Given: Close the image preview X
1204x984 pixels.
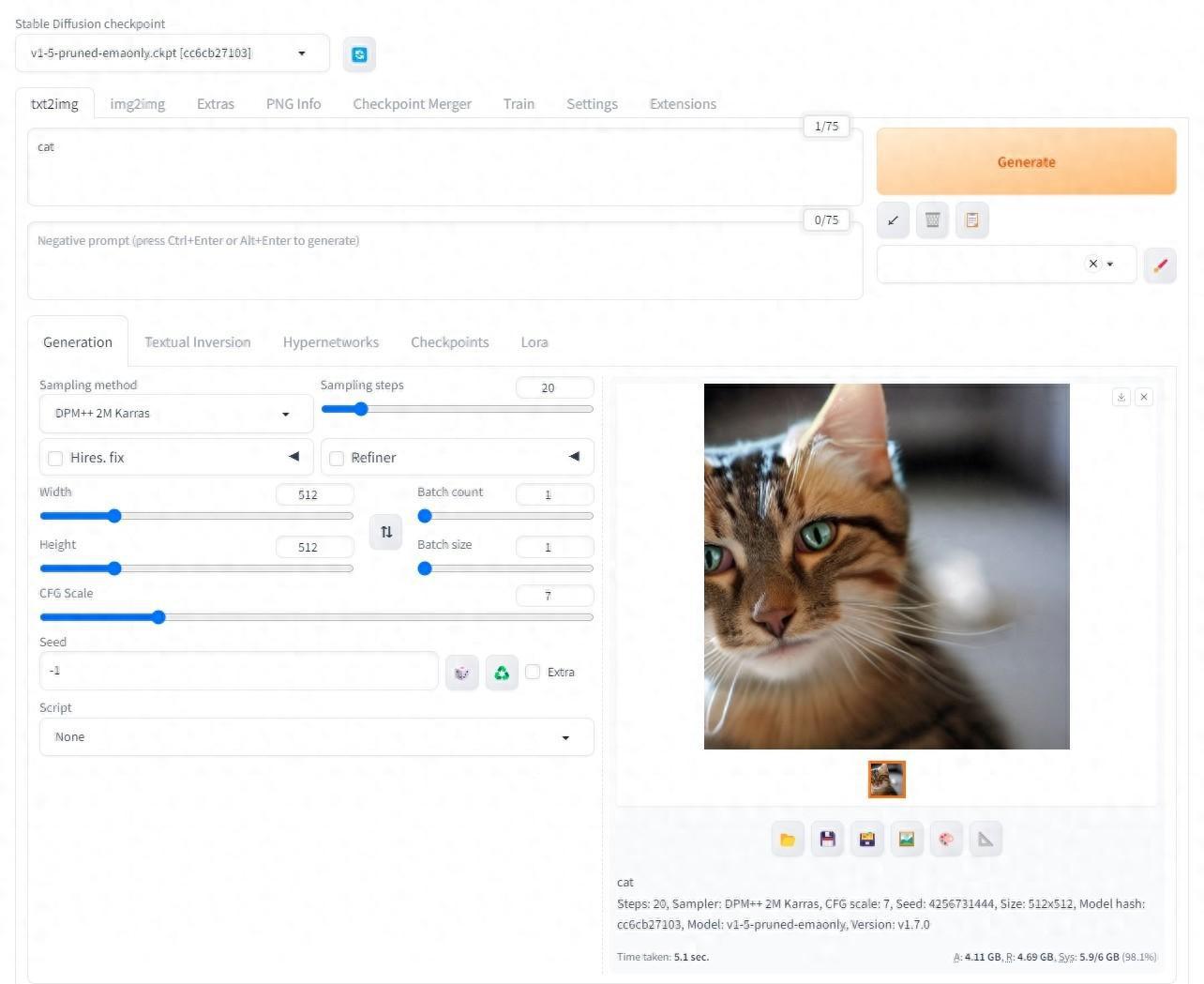Looking at the screenshot, I should pyautogui.click(x=1144, y=397).
